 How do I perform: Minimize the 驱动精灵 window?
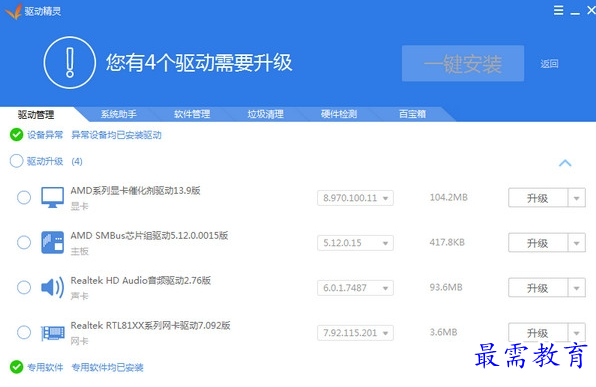pyautogui.click(x=575, y=13)
